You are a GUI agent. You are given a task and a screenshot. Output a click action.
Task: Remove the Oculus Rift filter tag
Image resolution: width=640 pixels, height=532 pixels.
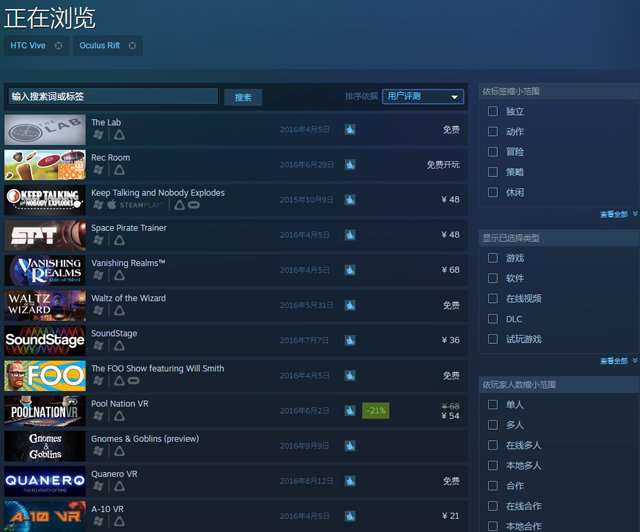[x=132, y=46]
